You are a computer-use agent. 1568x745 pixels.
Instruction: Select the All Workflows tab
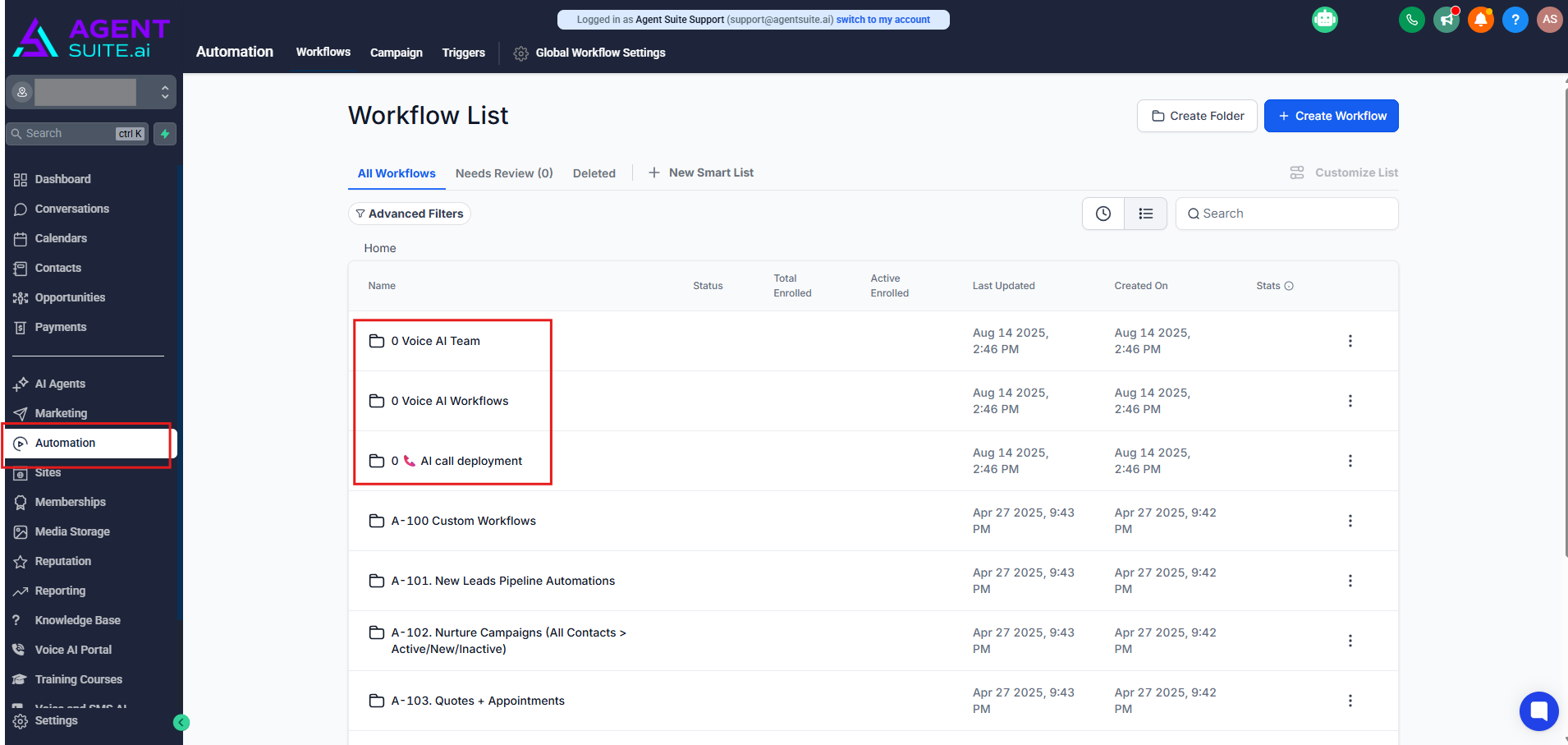pyautogui.click(x=397, y=173)
